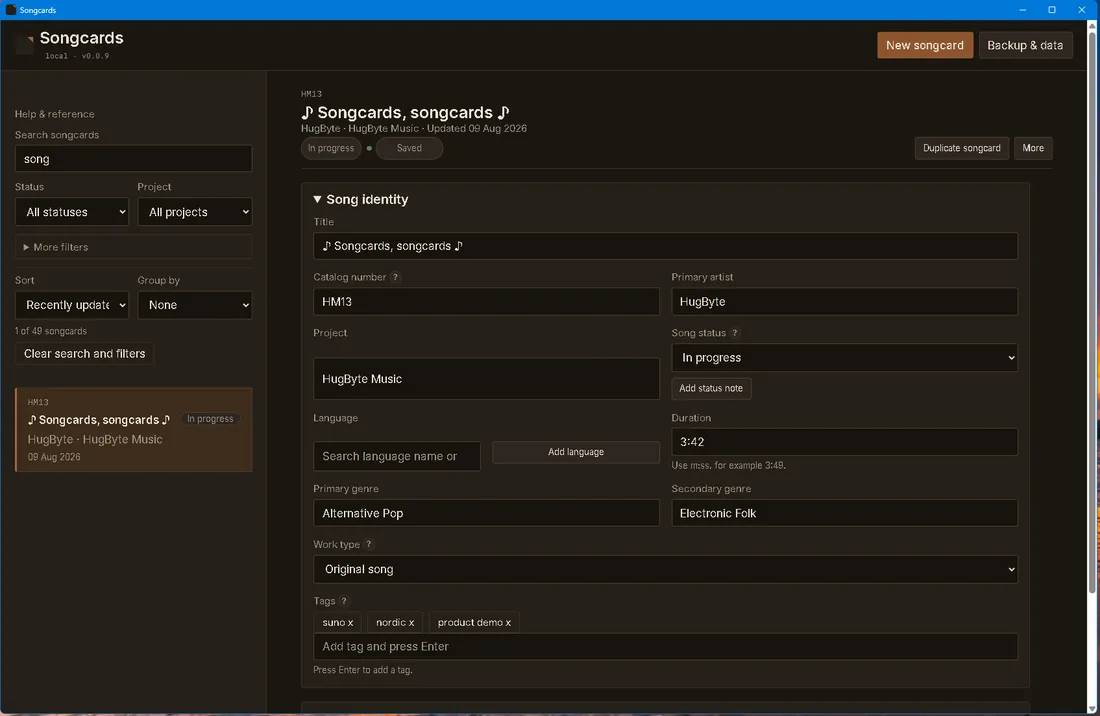Click the Search language name field

[x=397, y=457]
